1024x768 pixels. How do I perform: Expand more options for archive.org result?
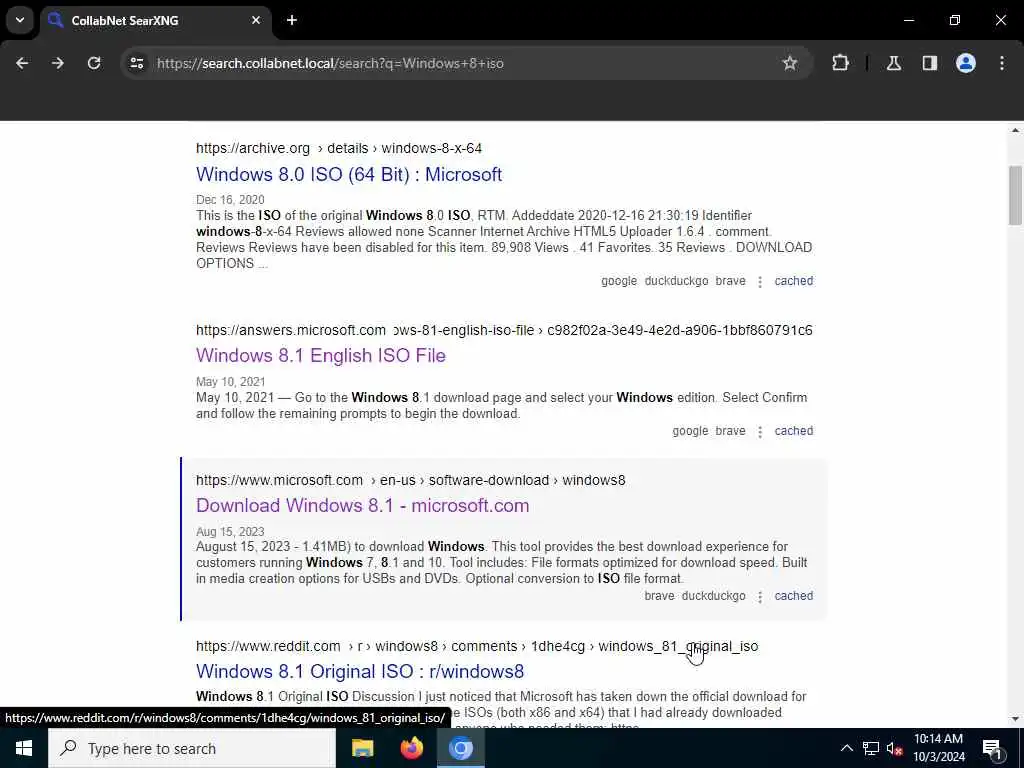click(x=760, y=281)
